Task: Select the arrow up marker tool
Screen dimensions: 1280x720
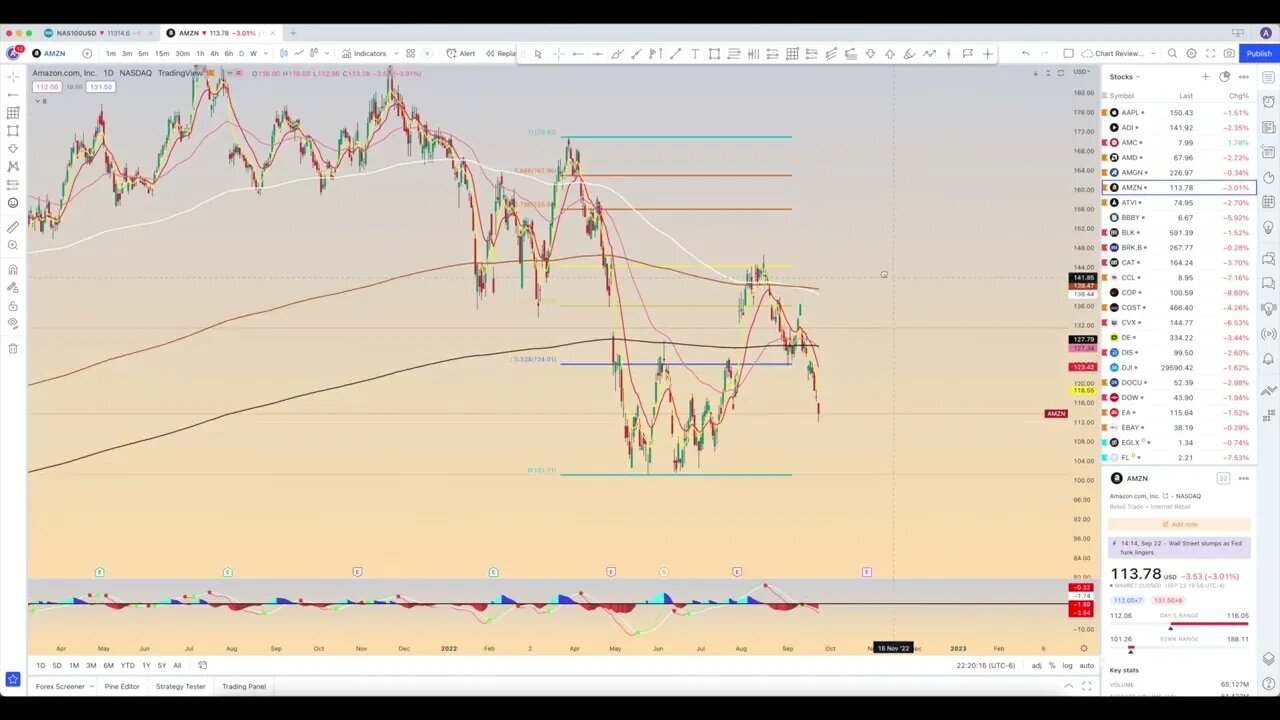Action: point(890,54)
